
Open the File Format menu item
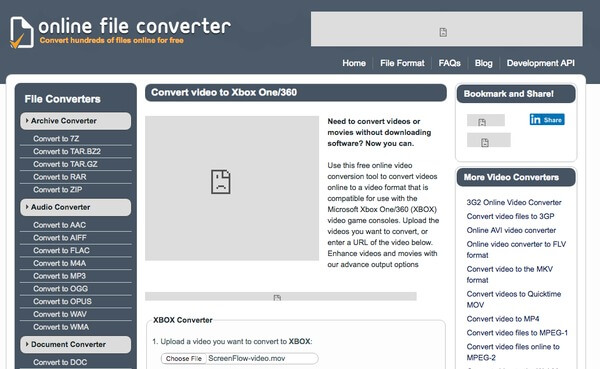coord(402,63)
